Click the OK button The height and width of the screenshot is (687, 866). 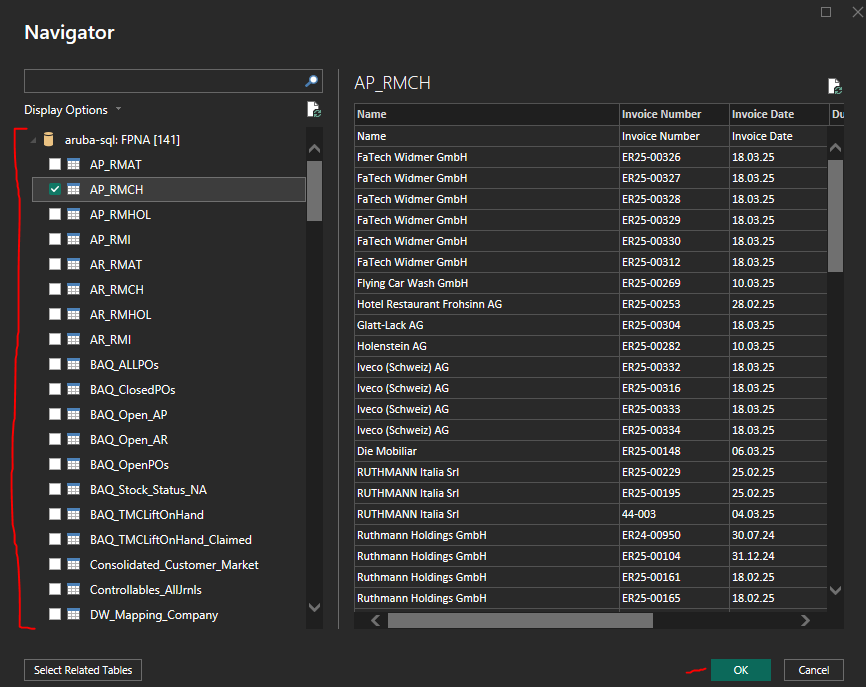[x=741, y=670]
